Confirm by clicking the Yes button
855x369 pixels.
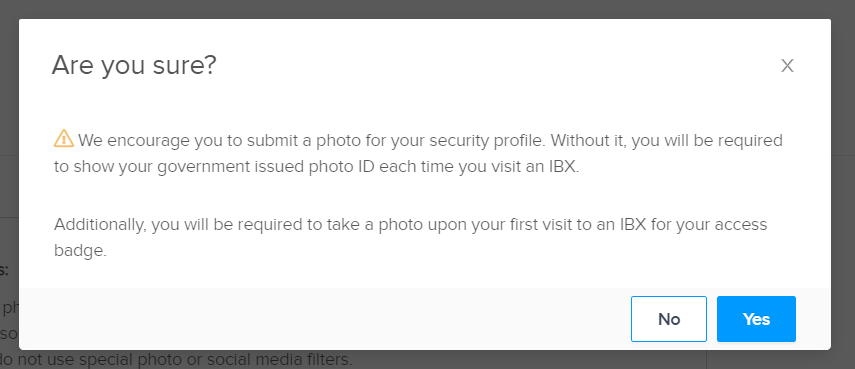[x=756, y=319]
